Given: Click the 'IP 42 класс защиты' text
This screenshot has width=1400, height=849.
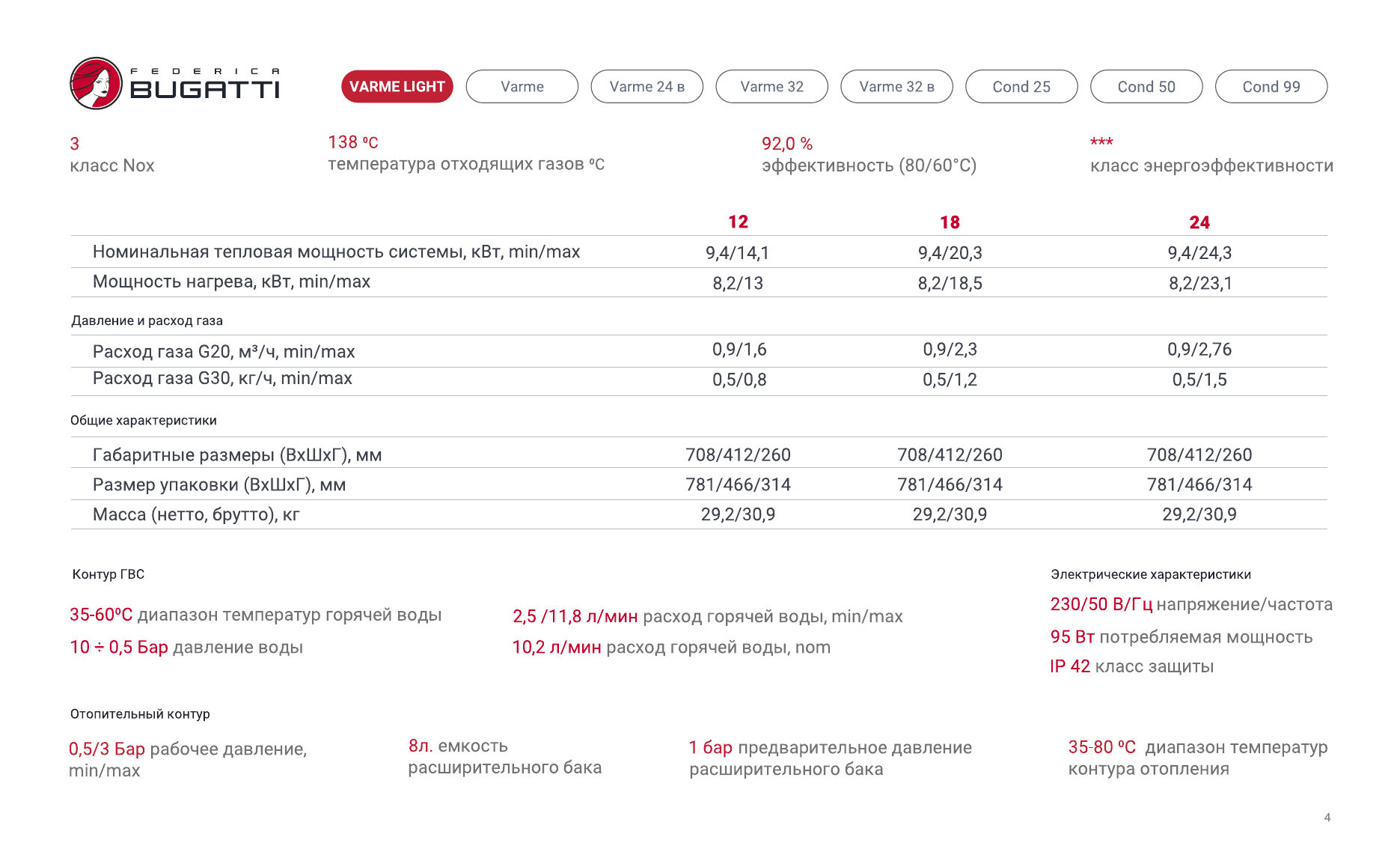Looking at the screenshot, I should click(x=1131, y=666).
